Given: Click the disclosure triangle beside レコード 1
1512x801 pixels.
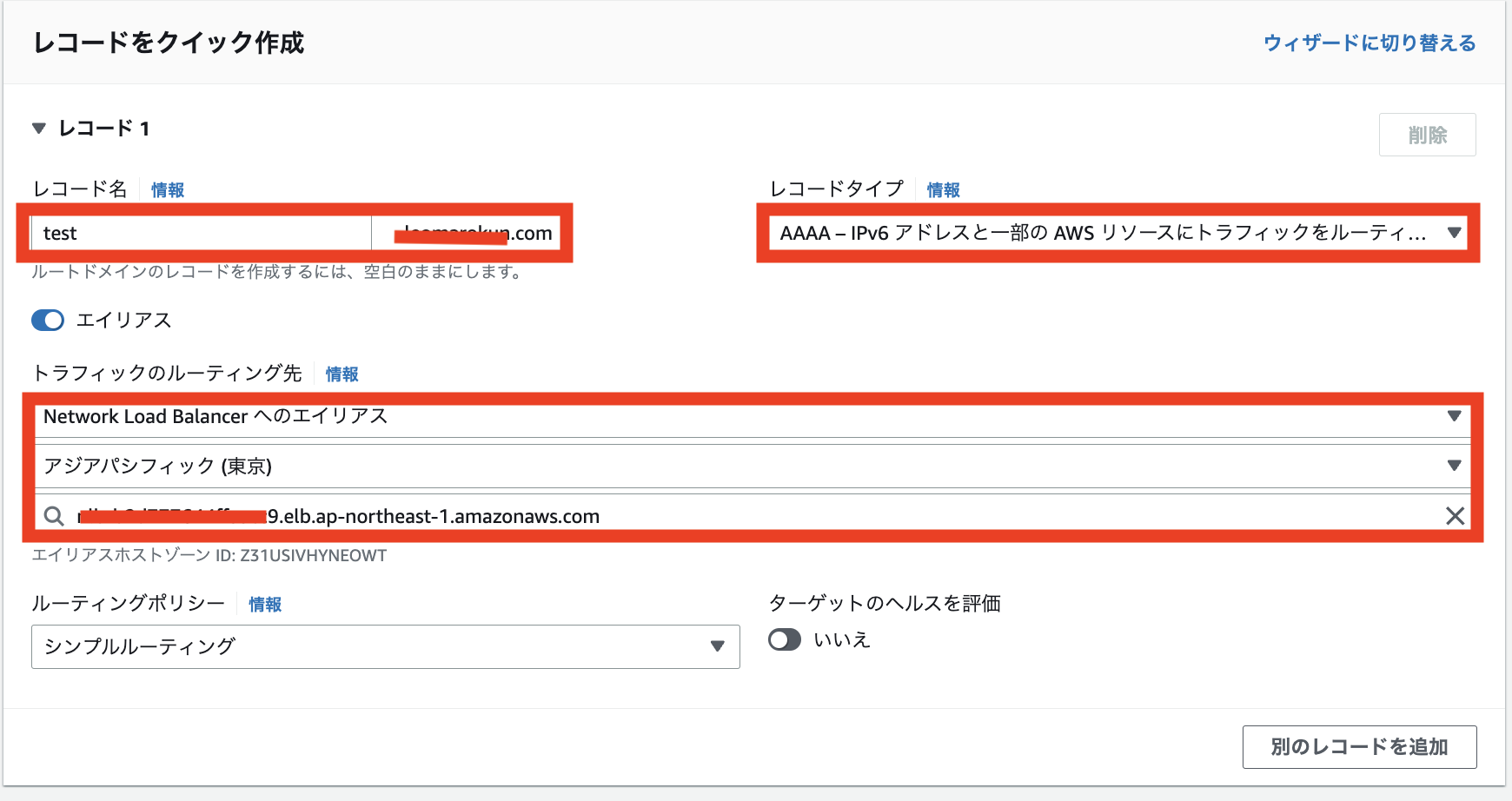Looking at the screenshot, I should [x=38, y=128].
